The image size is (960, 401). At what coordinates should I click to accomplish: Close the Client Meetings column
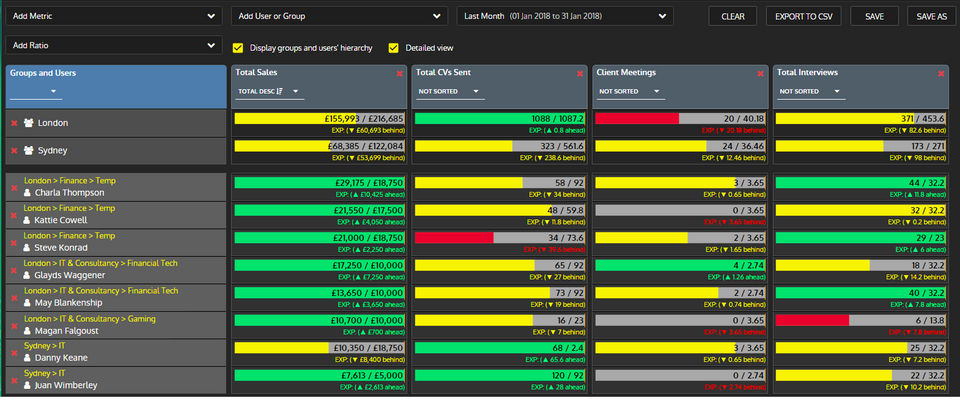click(x=760, y=73)
